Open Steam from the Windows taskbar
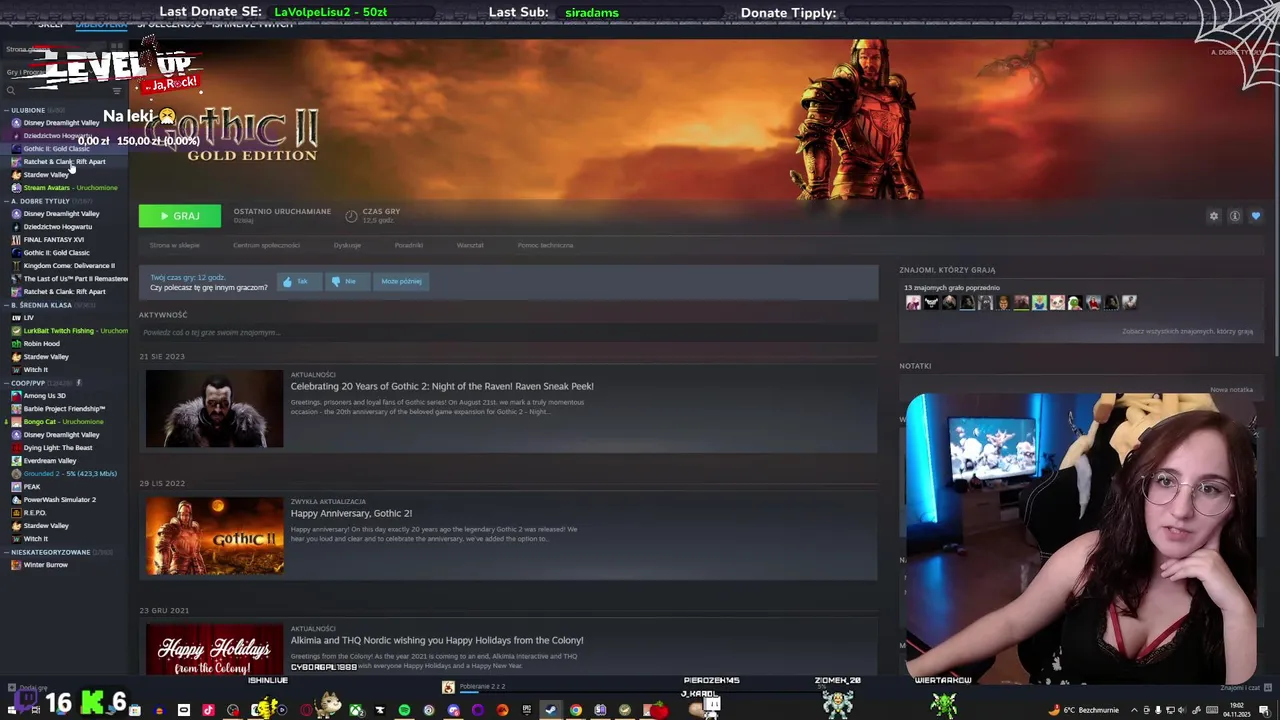The height and width of the screenshot is (720, 1280). click(x=551, y=710)
